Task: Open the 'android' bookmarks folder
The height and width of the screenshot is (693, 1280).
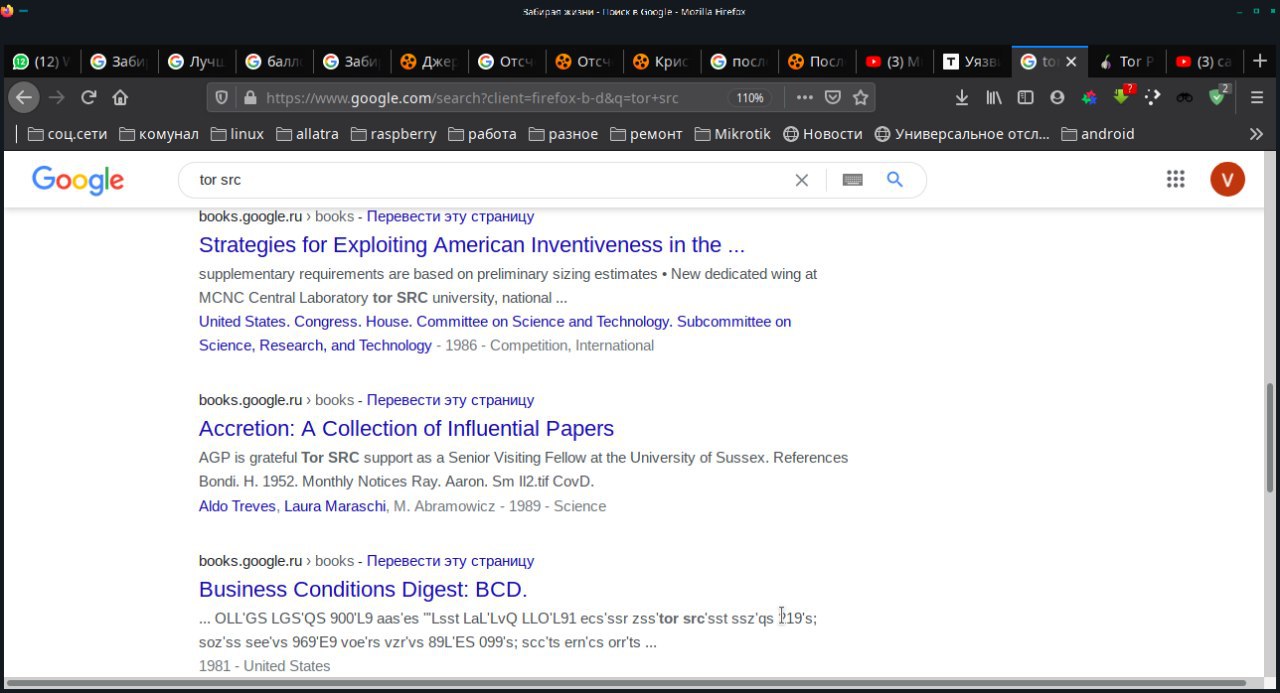Action: [1098, 133]
